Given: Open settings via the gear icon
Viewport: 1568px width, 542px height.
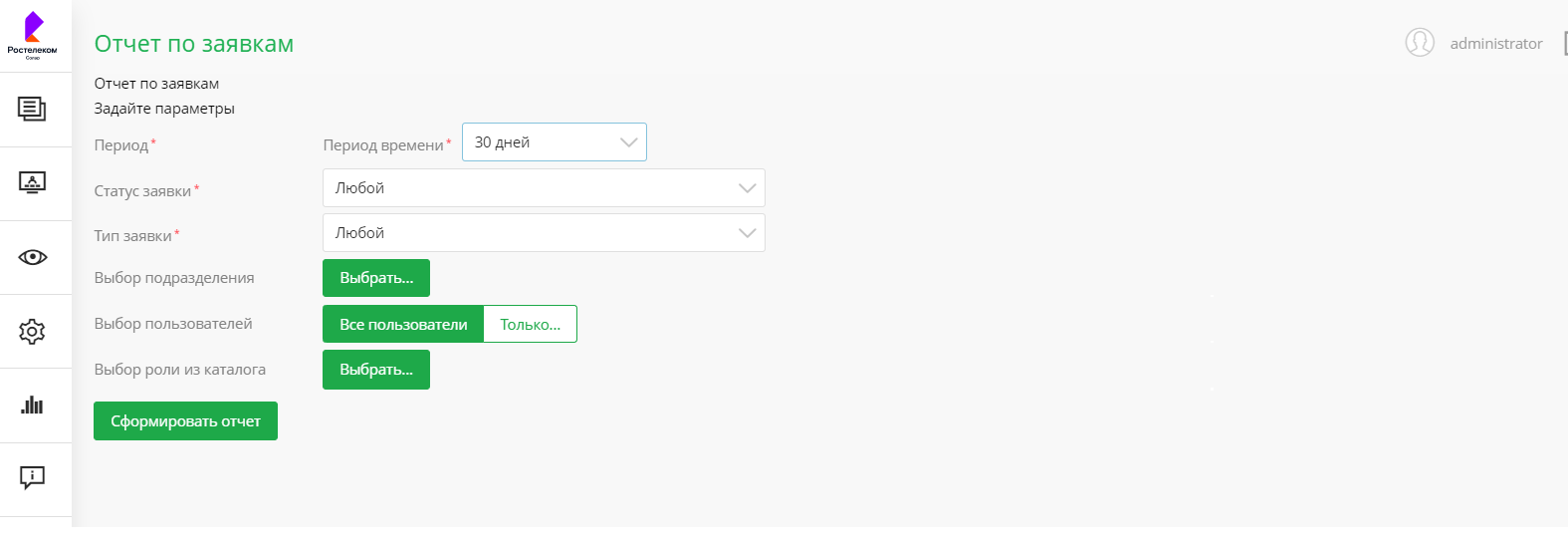Looking at the screenshot, I should click(32, 332).
